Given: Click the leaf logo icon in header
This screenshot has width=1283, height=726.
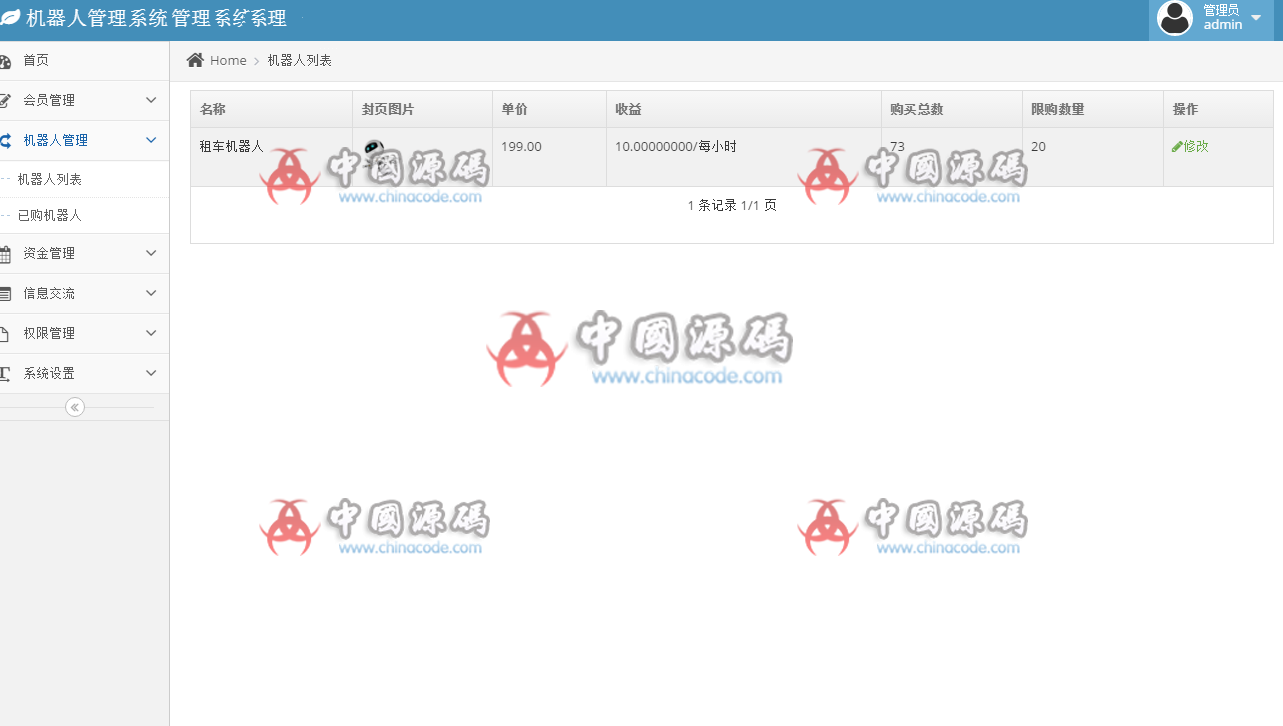Looking at the screenshot, I should point(10,18).
